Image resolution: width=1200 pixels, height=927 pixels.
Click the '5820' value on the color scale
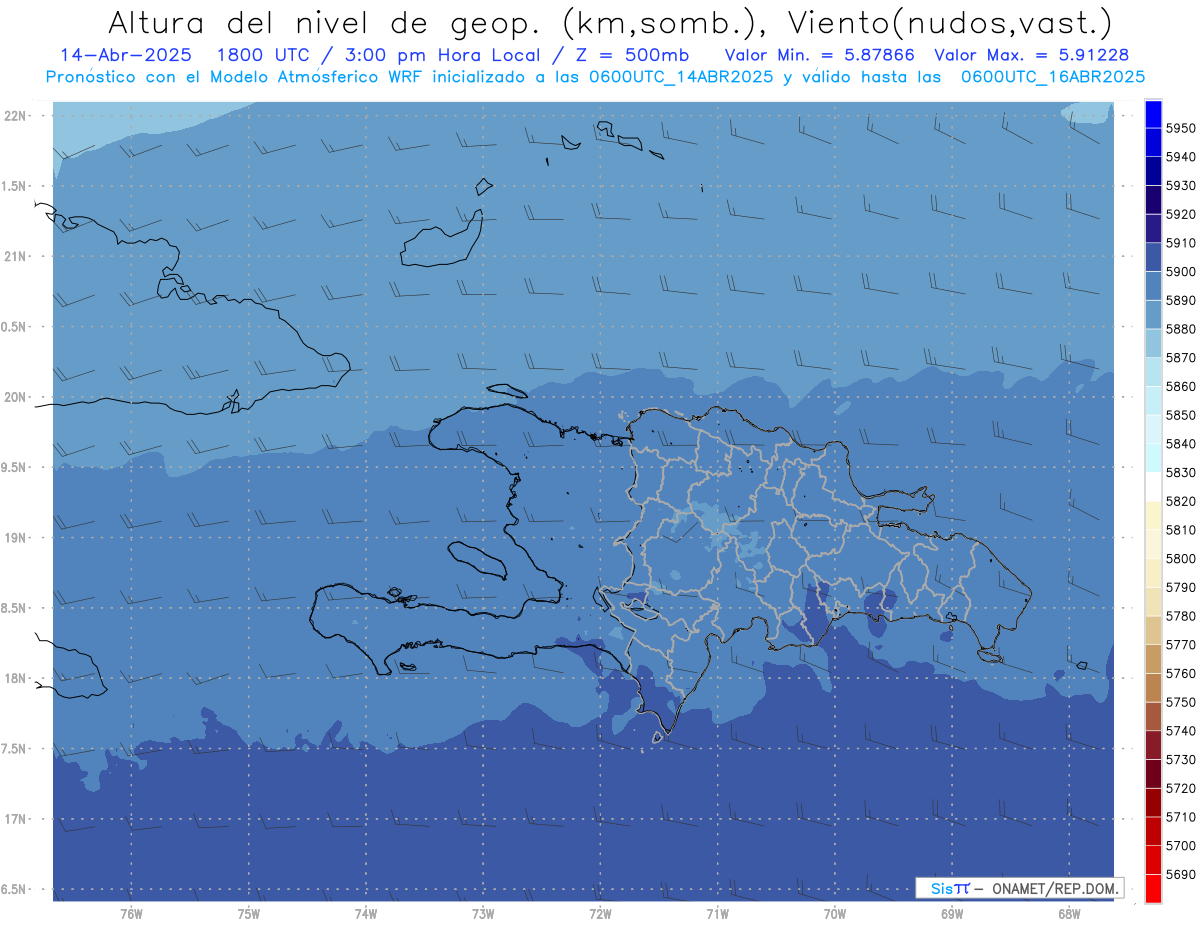(x=1181, y=501)
